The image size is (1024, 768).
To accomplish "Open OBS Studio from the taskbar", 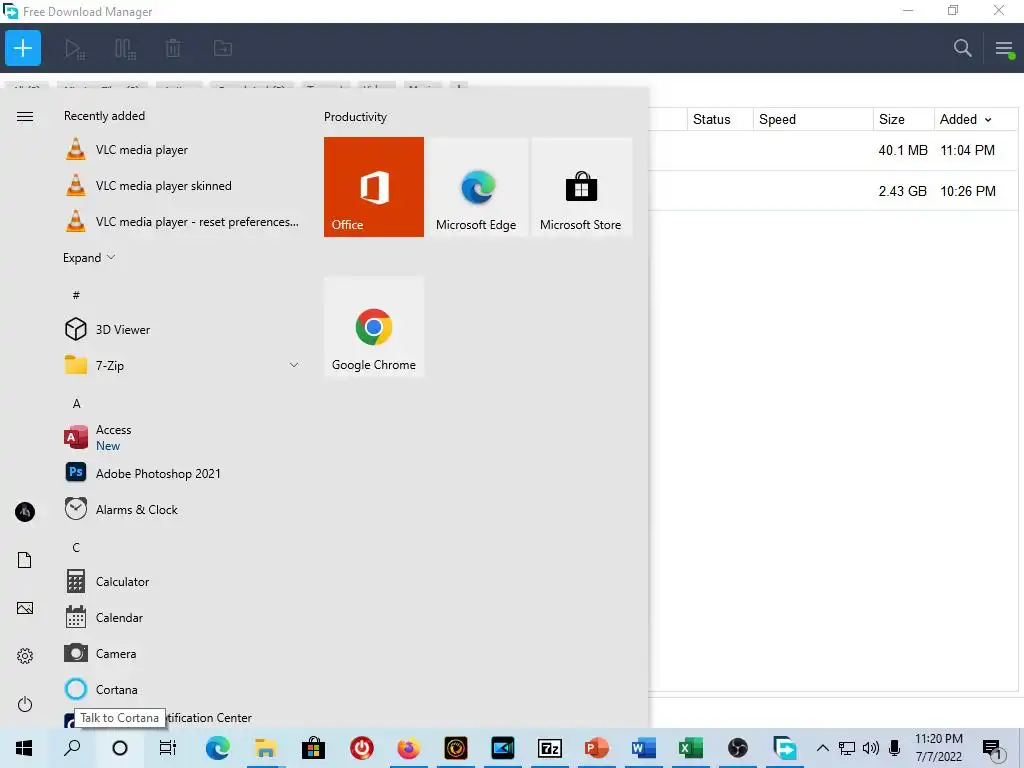I will point(737,748).
